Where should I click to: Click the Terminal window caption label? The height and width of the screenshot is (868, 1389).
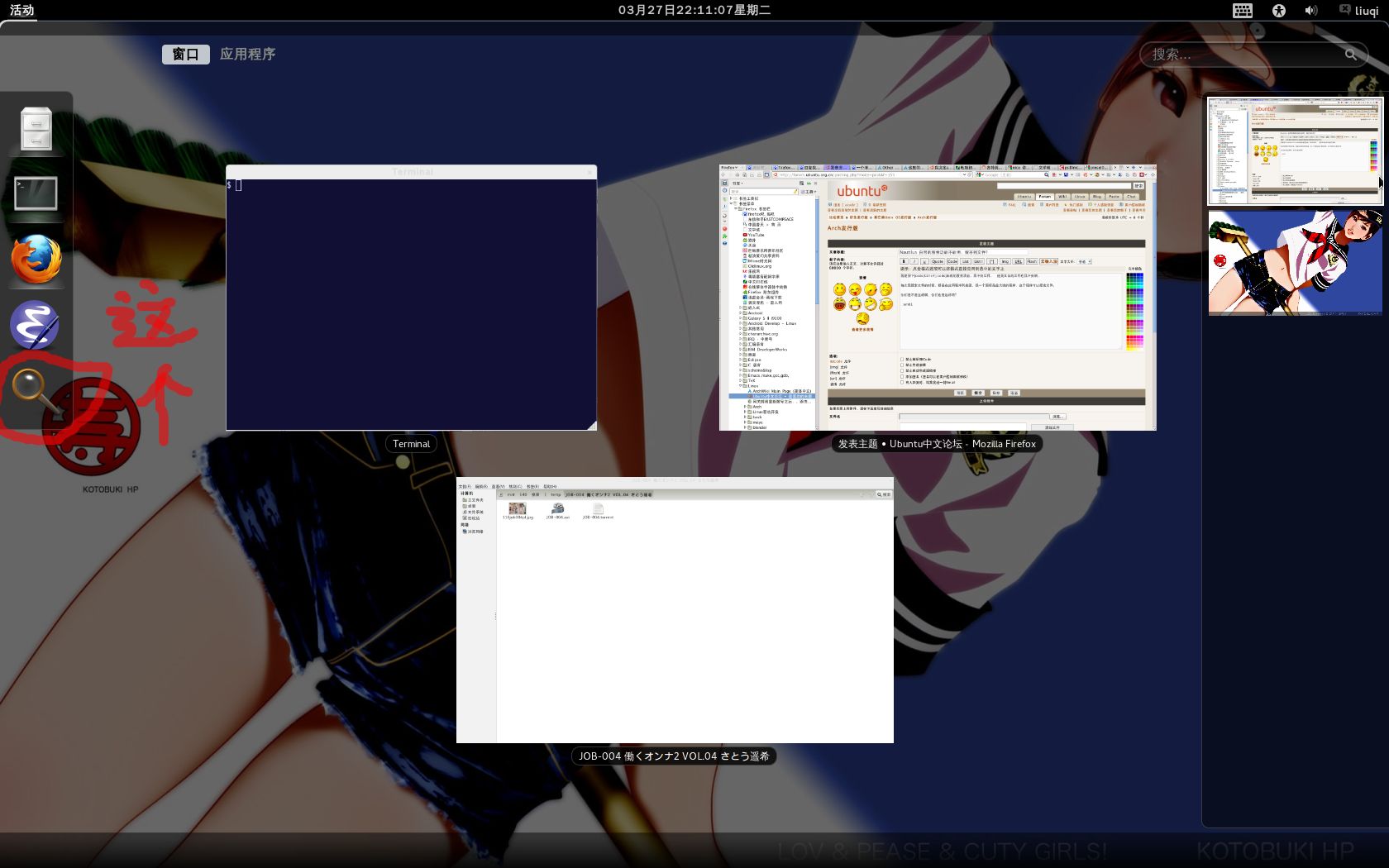pos(411,444)
